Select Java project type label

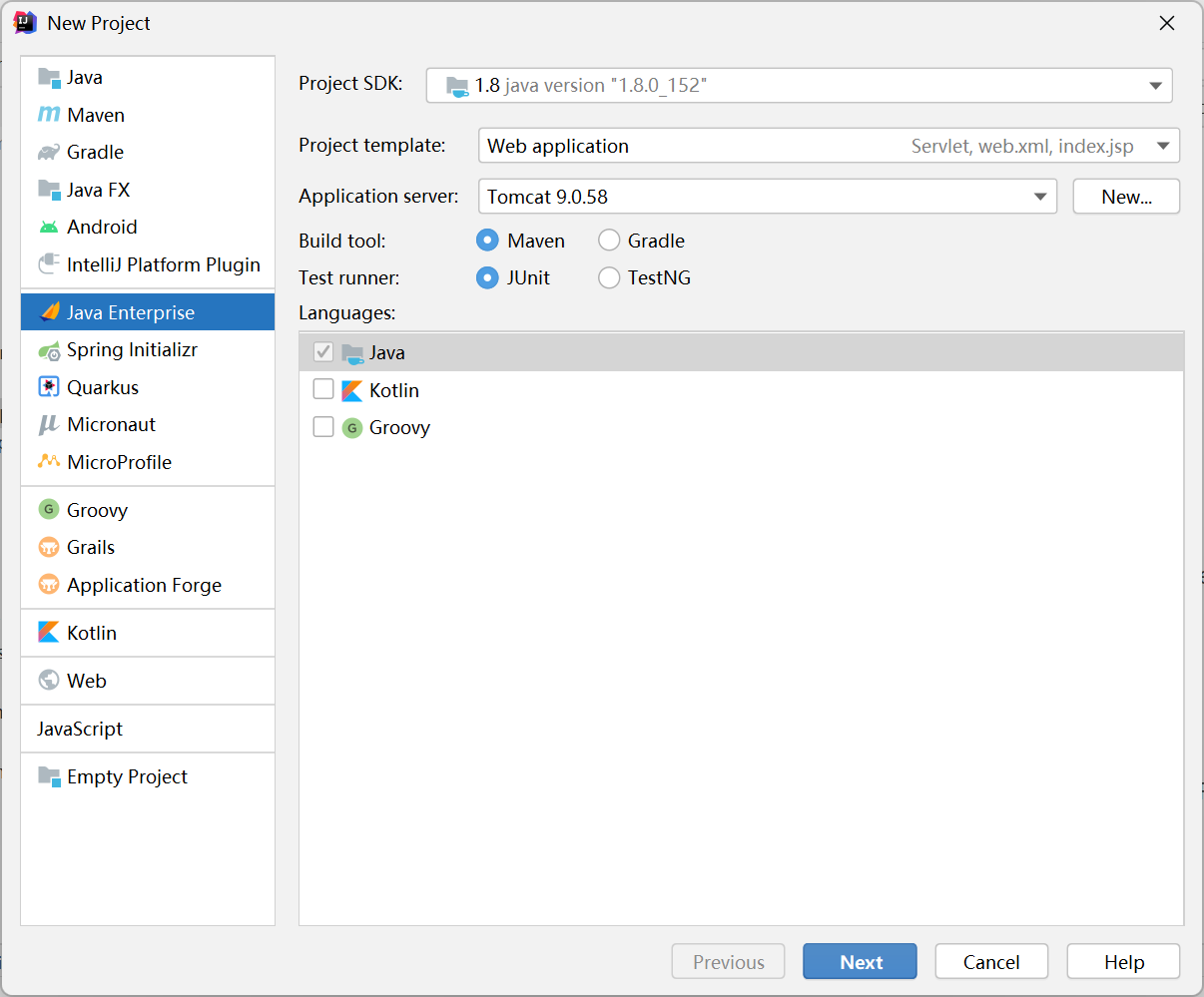[85, 77]
